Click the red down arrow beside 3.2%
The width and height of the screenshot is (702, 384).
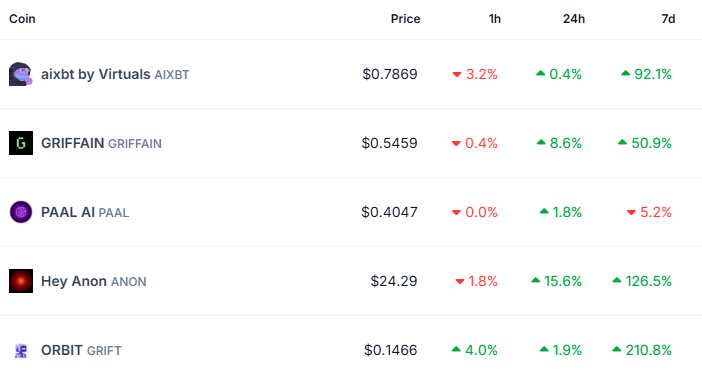point(457,74)
